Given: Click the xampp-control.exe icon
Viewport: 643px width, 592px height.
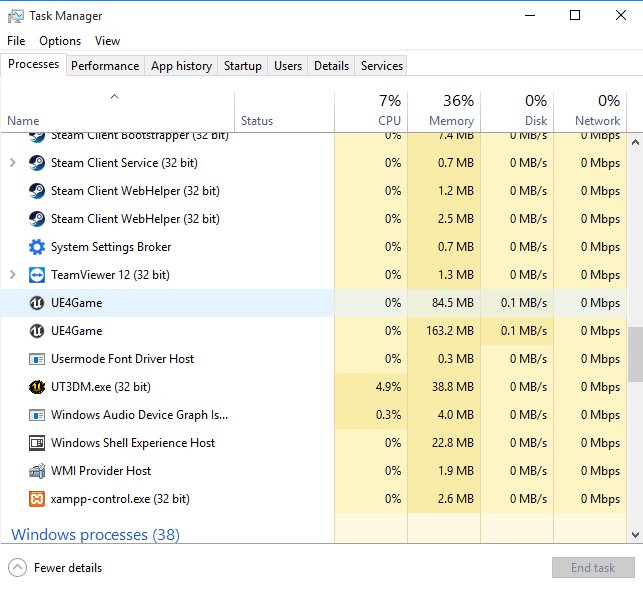Looking at the screenshot, I should point(37,499).
